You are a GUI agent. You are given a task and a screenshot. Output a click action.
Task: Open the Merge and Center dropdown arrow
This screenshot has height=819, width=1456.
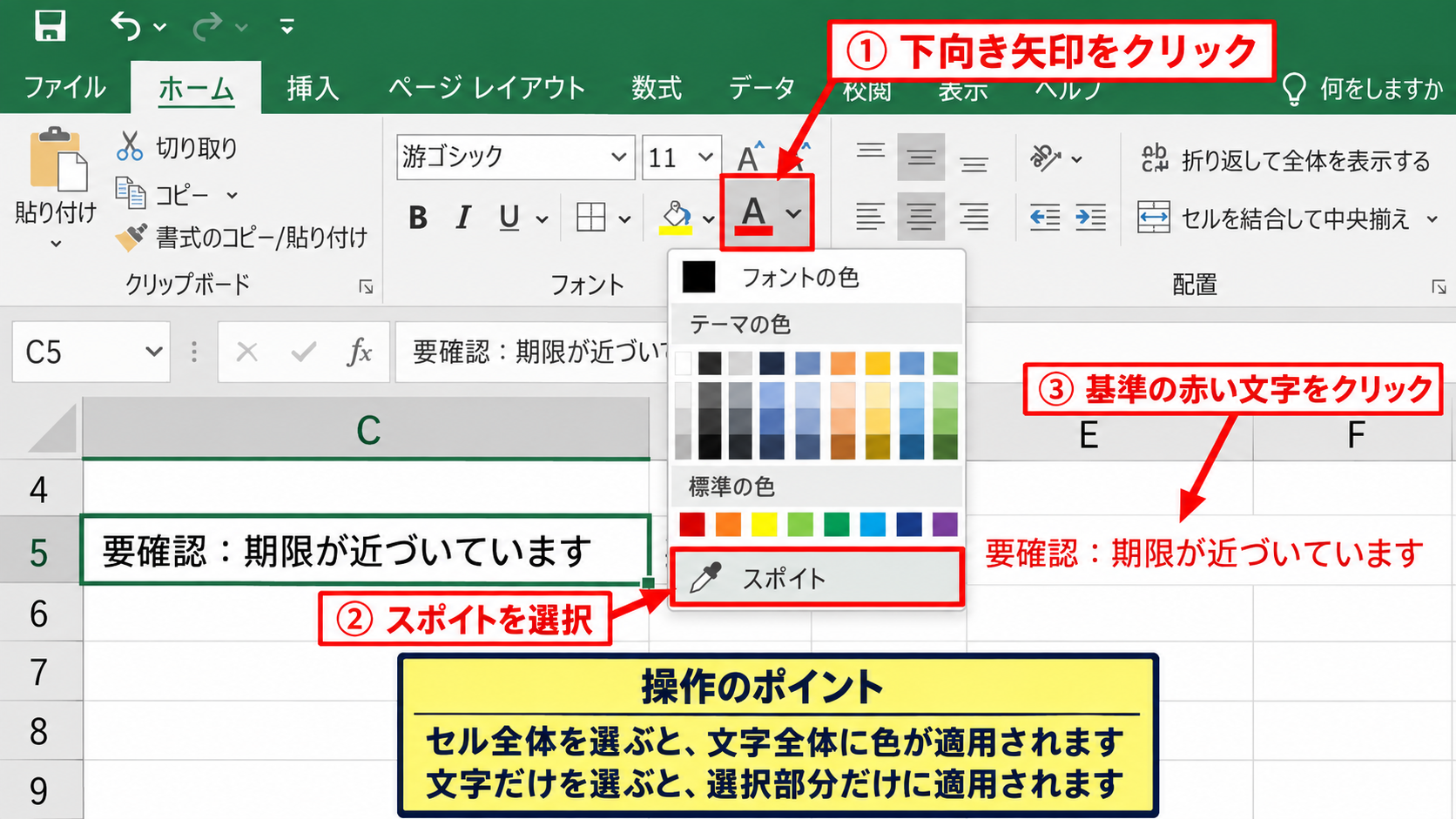tap(1432, 218)
